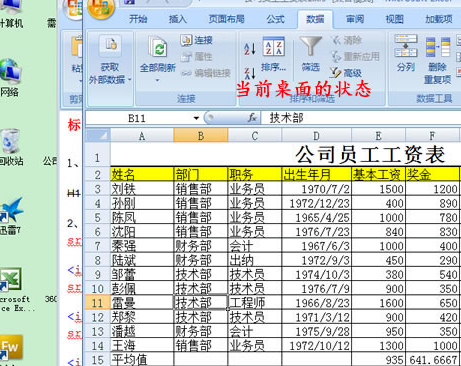This screenshot has height=366, width=461.
Task: Click the Recycle Bin desktop icon
Action: pyautogui.click(x=10, y=141)
